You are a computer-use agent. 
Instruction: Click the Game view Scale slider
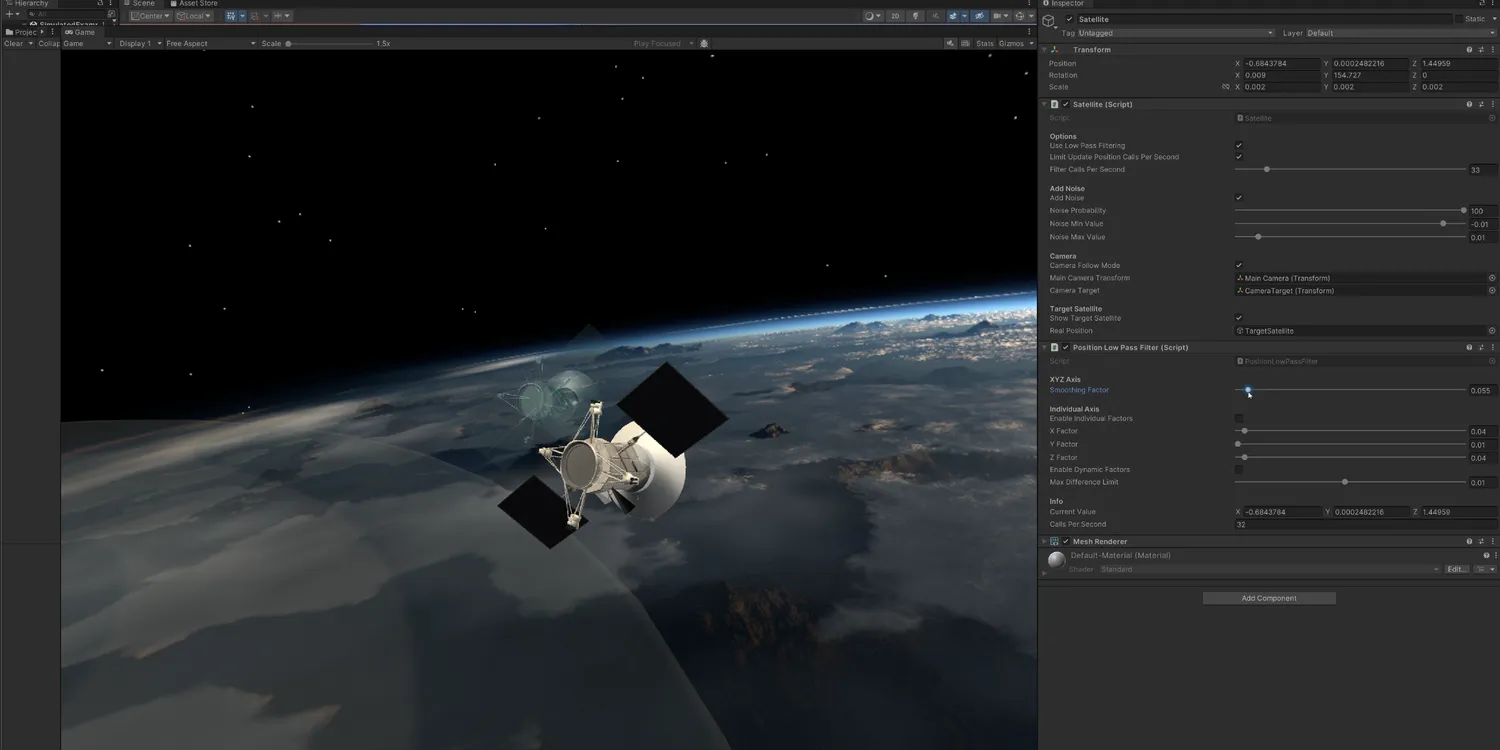[330, 44]
